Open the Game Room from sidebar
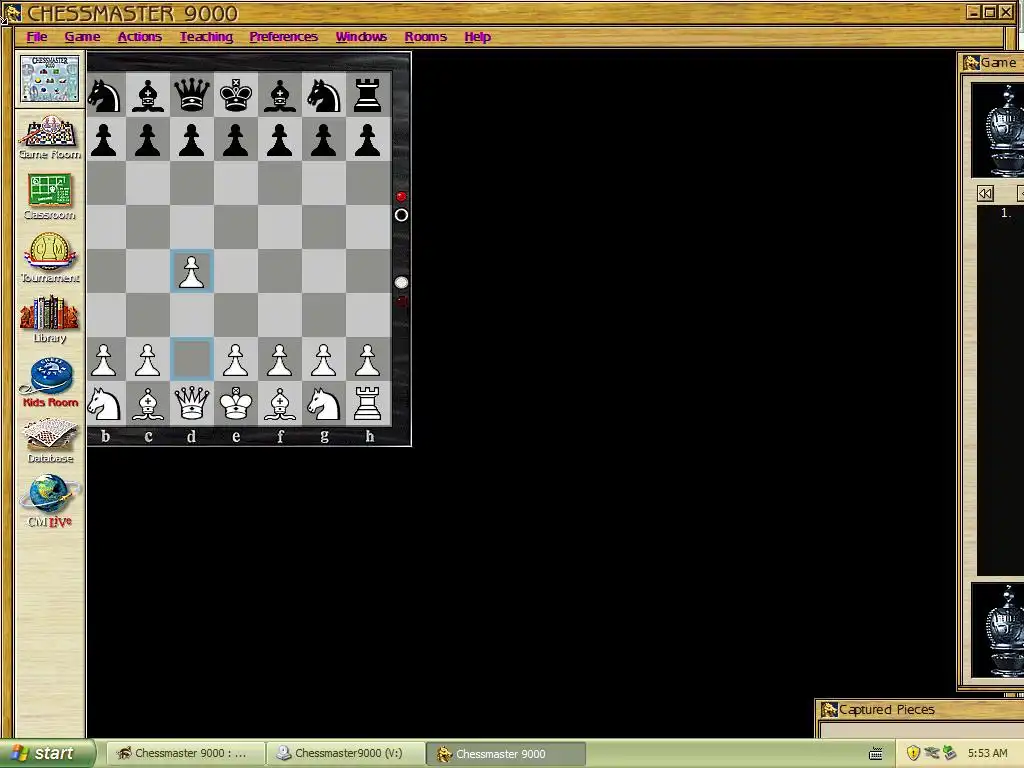The height and width of the screenshot is (768, 1024). [x=50, y=138]
